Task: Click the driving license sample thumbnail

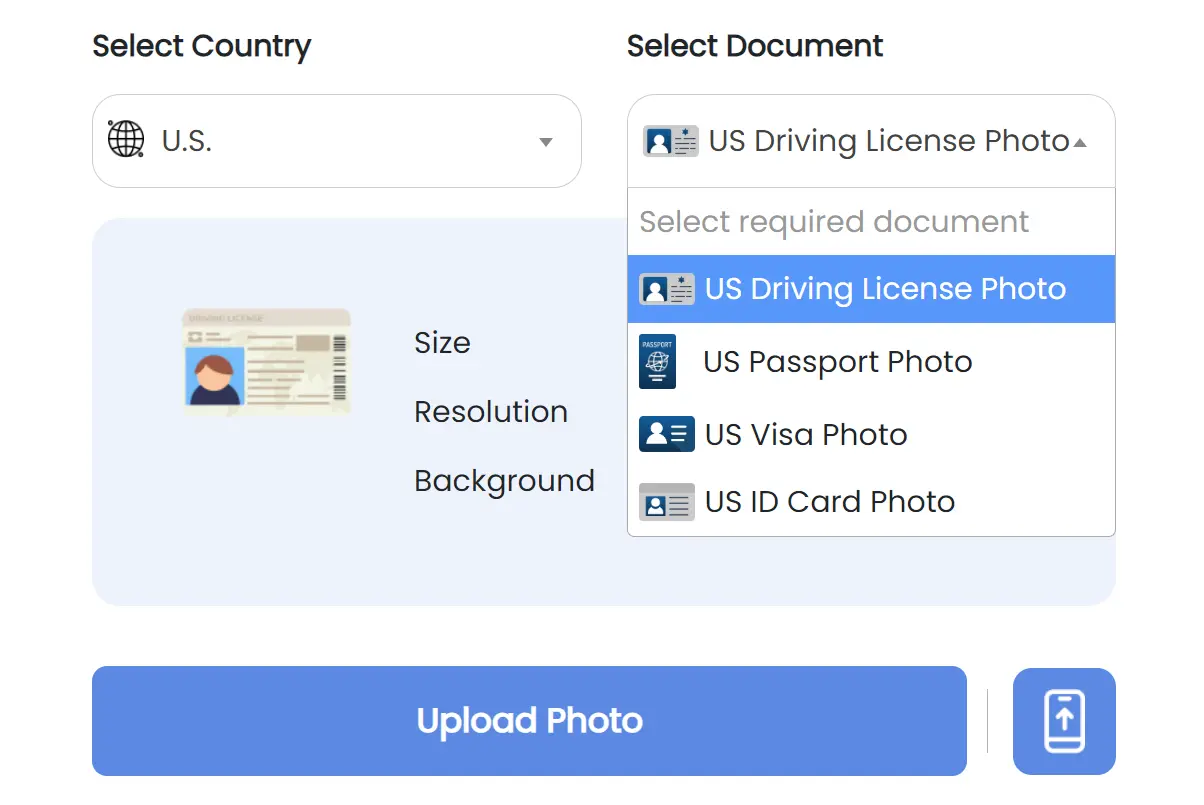Action: pos(266,362)
